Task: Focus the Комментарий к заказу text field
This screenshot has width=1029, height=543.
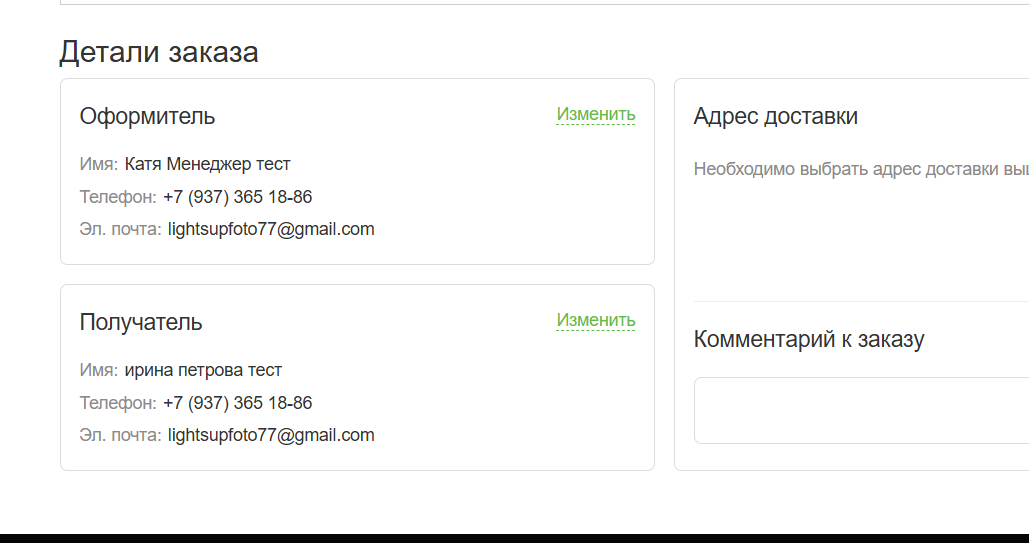Action: [x=861, y=410]
